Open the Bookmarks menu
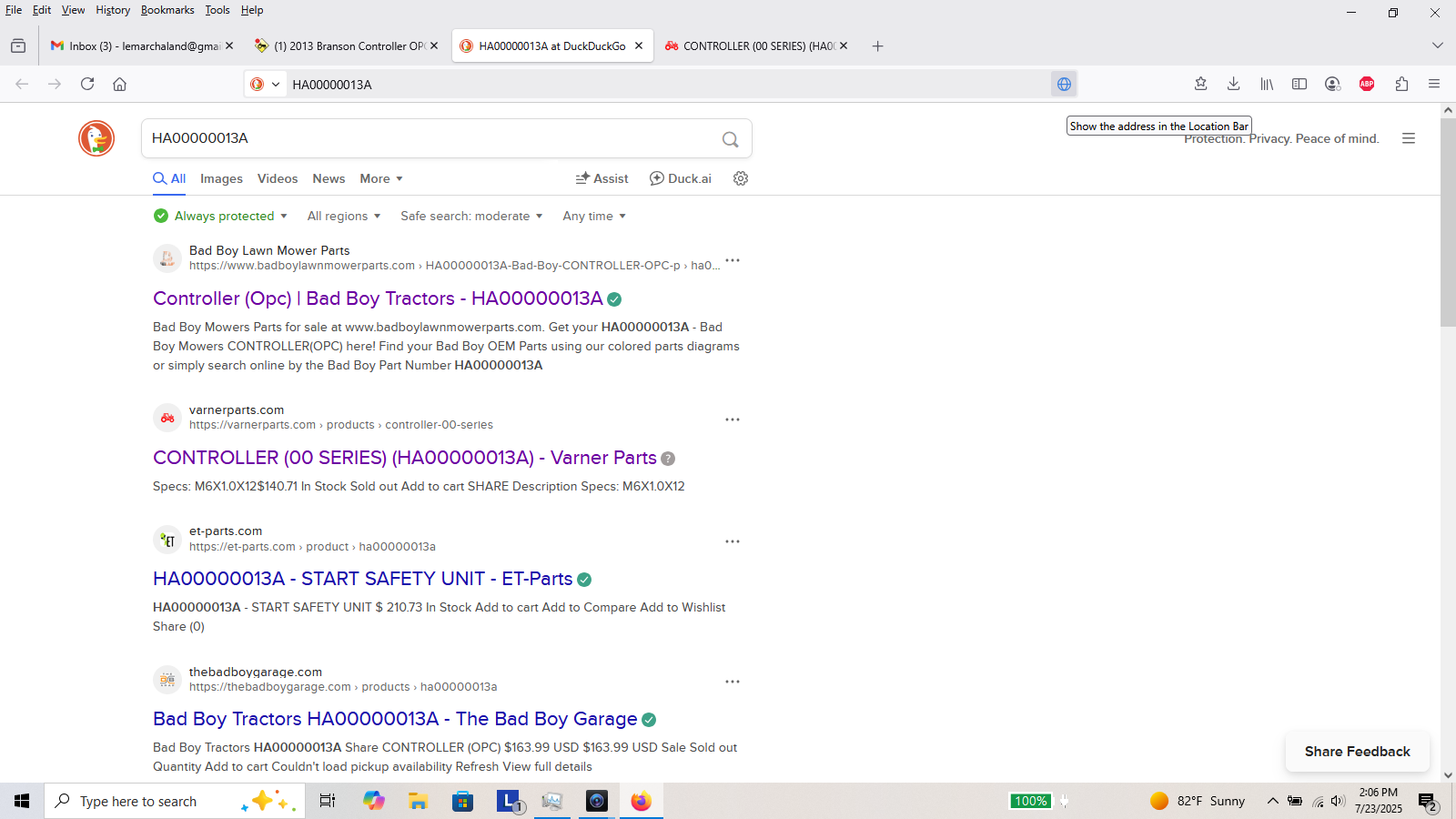Viewport: 1456px width, 819px height. (167, 10)
